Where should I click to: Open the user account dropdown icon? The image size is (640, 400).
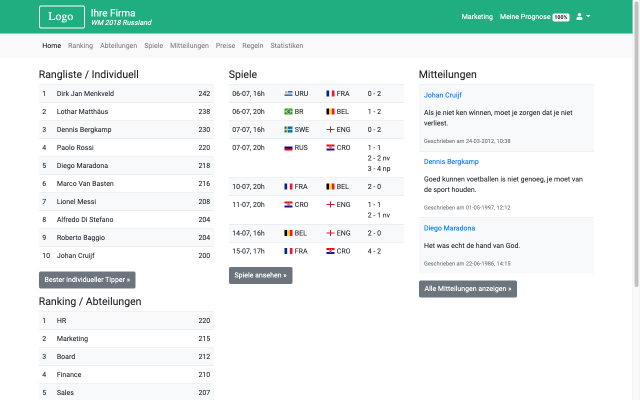(x=583, y=17)
